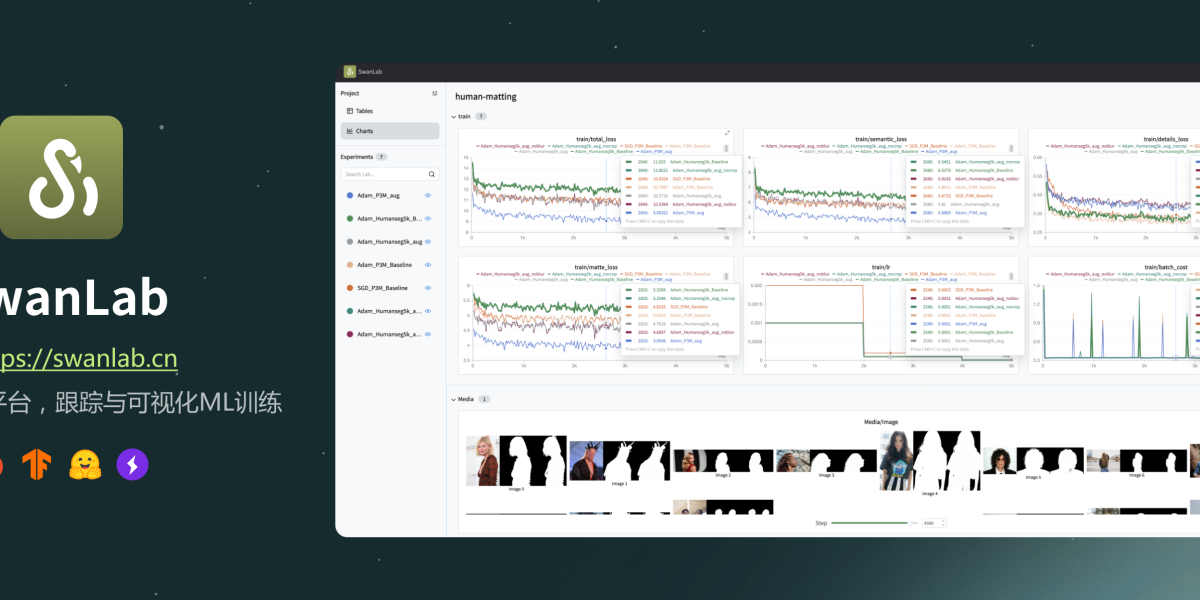Screen dimensions: 1200x600
Task: Click the human-matting project title
Action: pos(485,96)
